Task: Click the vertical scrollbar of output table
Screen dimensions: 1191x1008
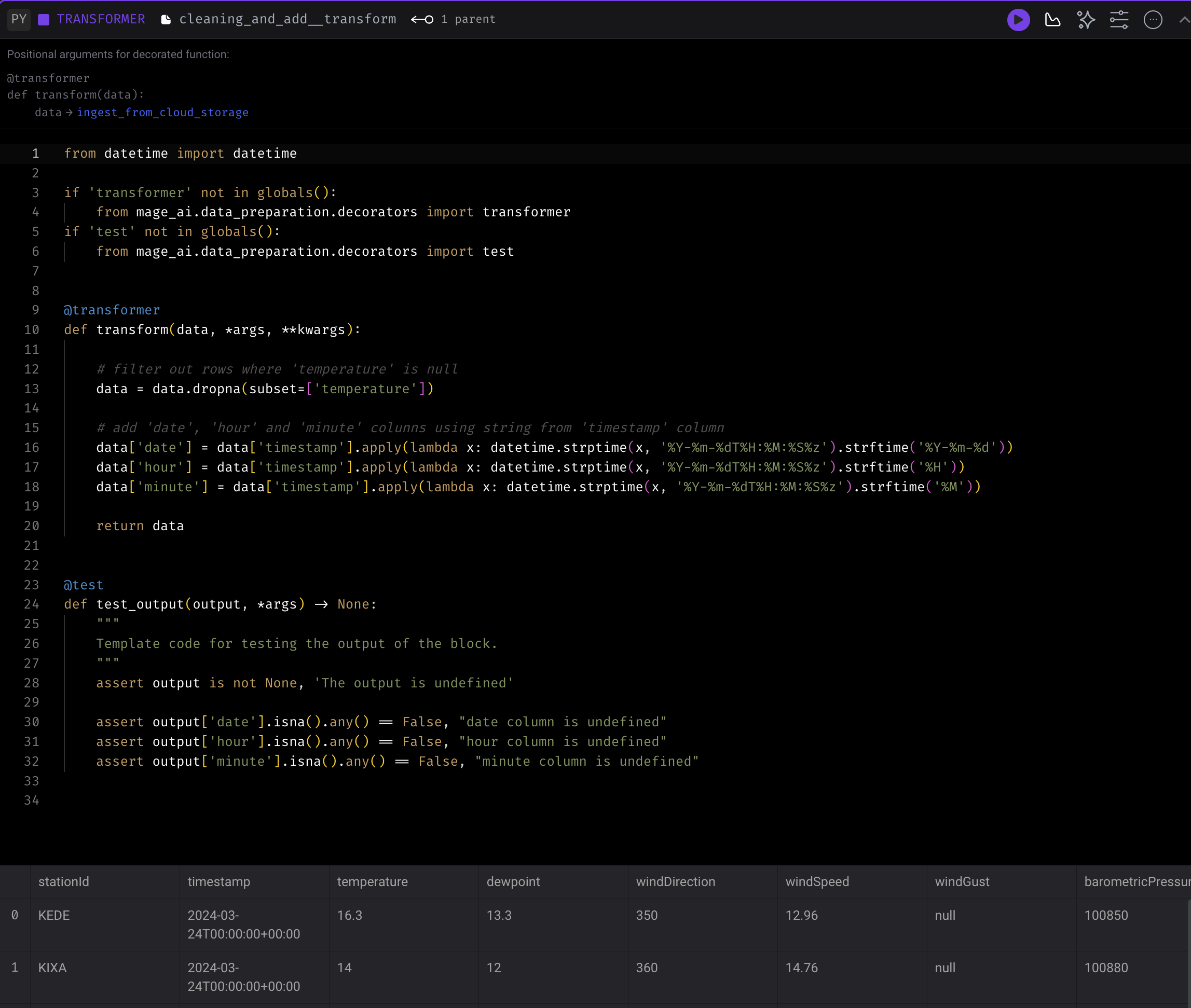Action: click(x=1189, y=953)
